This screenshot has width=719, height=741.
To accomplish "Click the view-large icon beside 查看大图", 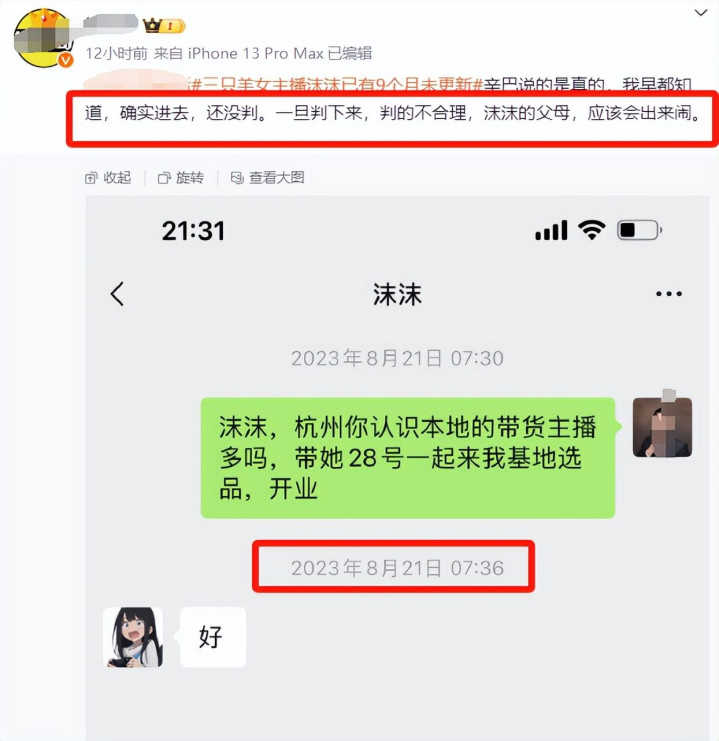I will [x=237, y=178].
